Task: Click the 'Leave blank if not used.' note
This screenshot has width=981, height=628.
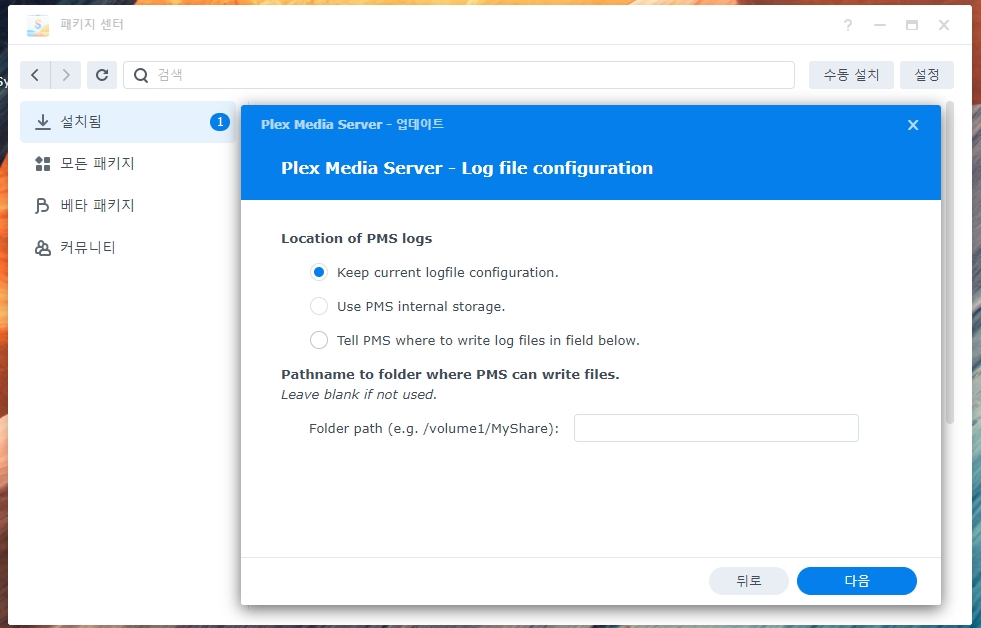Action: (358, 395)
